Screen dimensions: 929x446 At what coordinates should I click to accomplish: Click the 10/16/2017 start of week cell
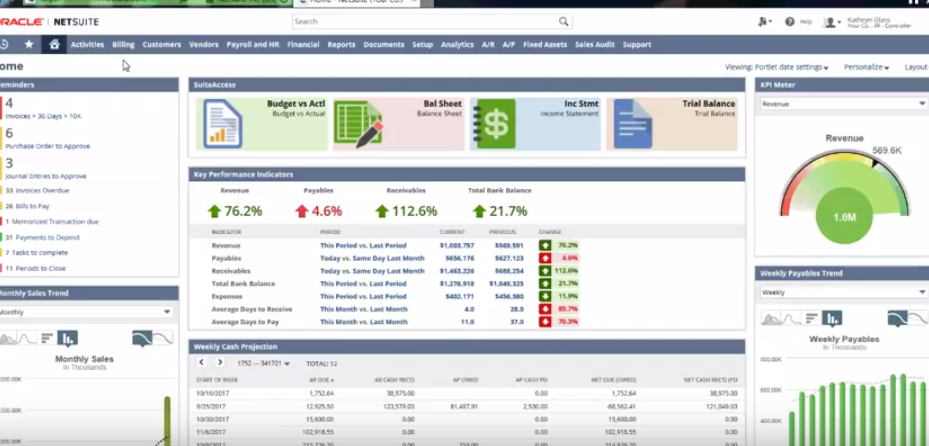[x=212, y=393]
